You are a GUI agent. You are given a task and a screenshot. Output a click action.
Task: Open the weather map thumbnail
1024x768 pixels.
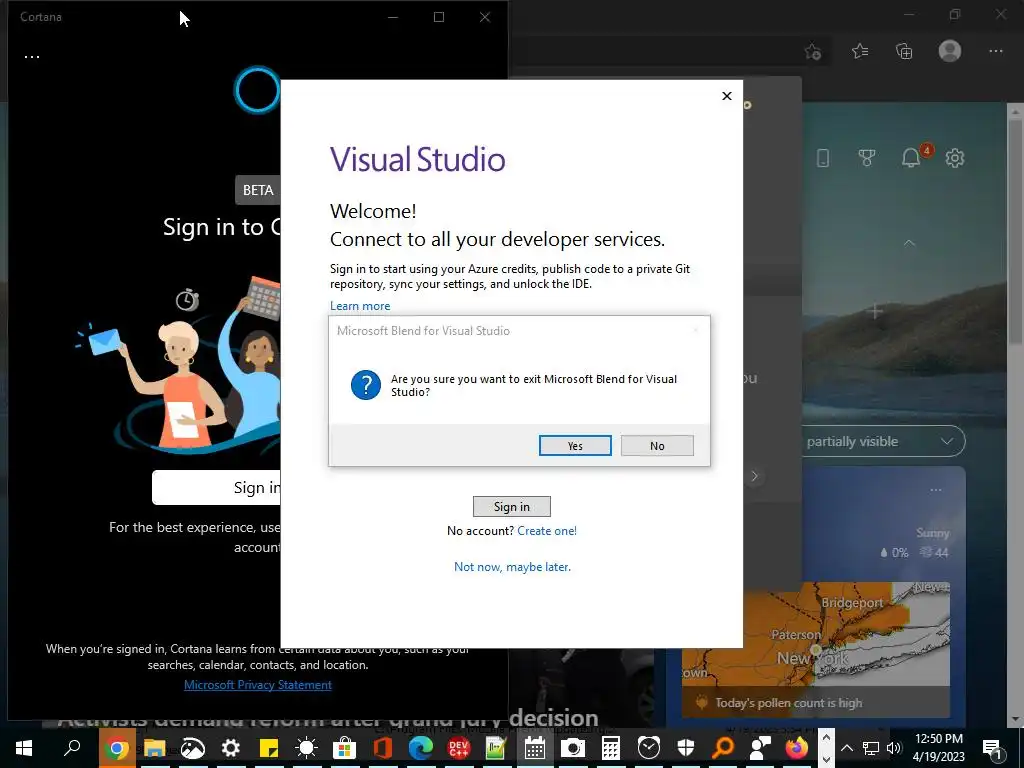[816, 633]
